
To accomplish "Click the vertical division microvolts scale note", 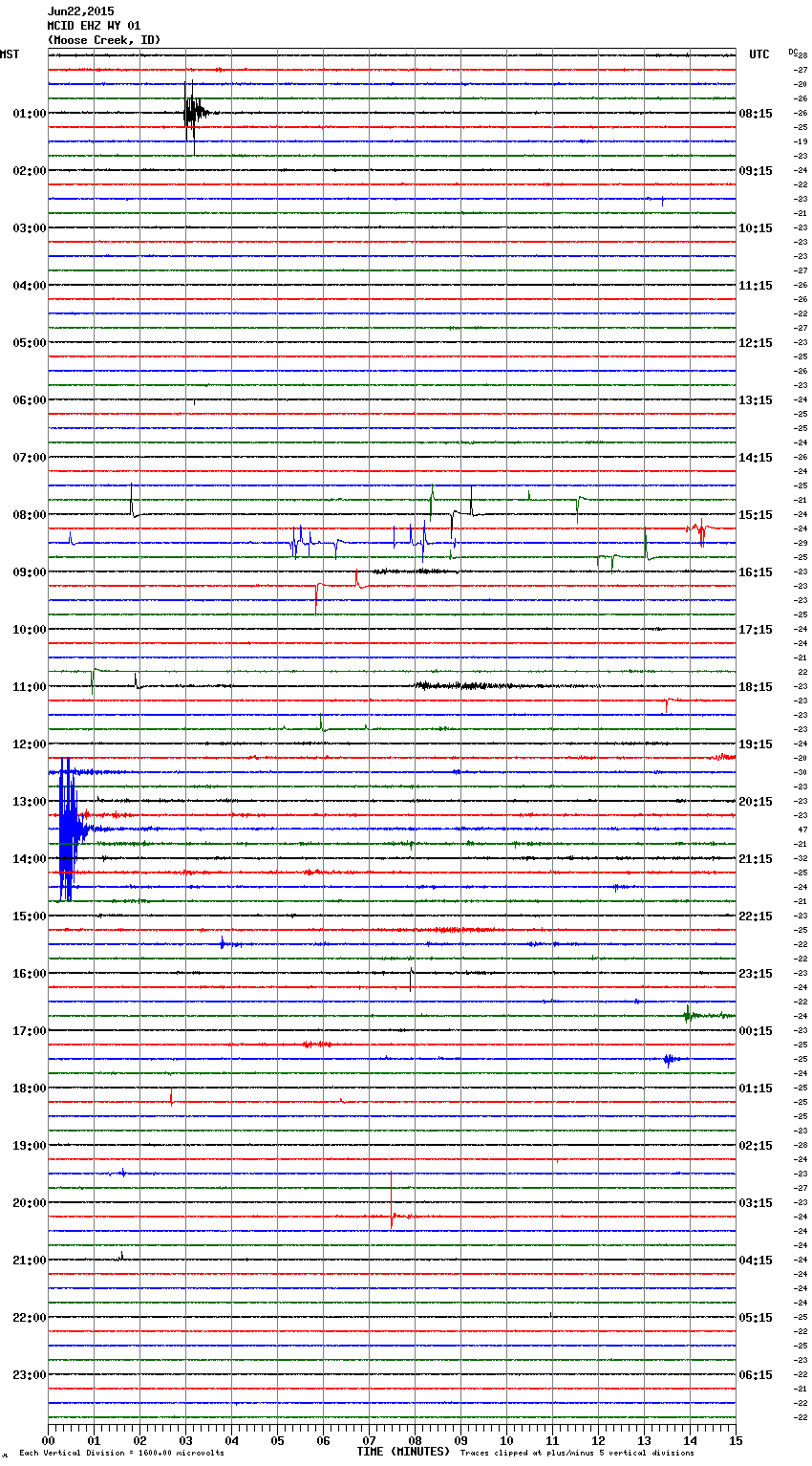I will (121, 1454).
